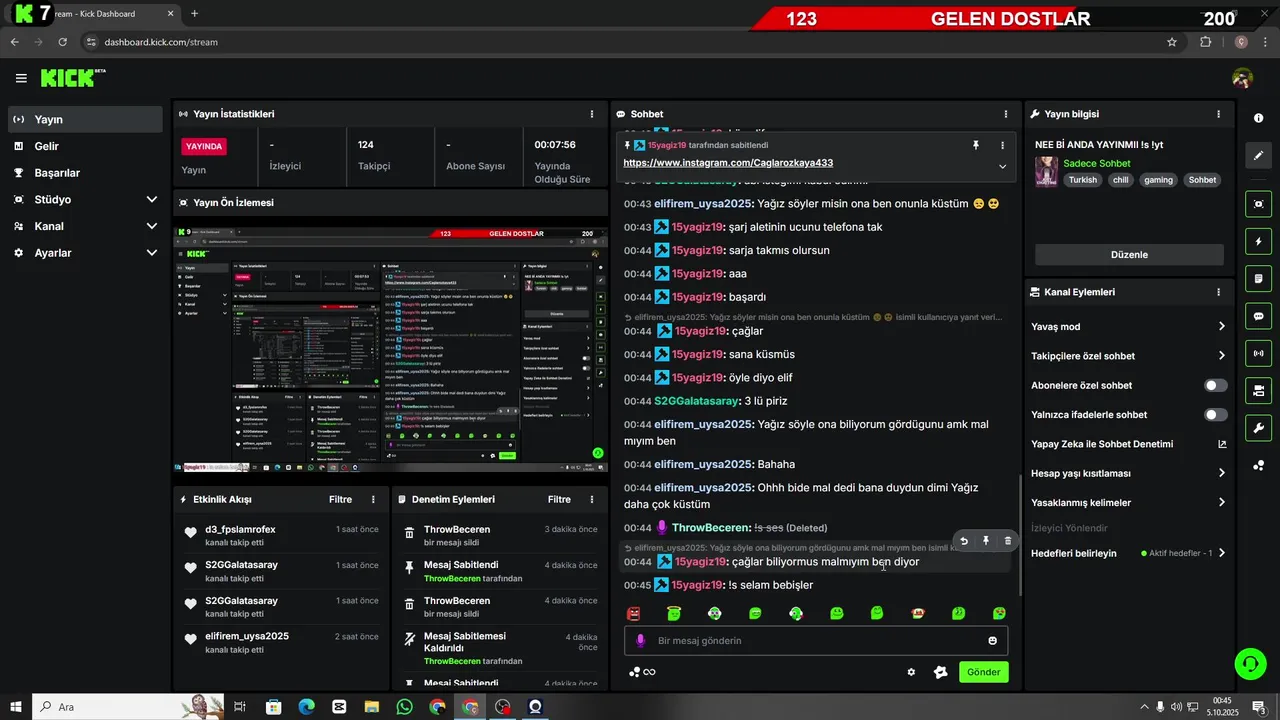Open Yasaklanmış kelimeler settings
1280x720 pixels.
click(1129, 503)
